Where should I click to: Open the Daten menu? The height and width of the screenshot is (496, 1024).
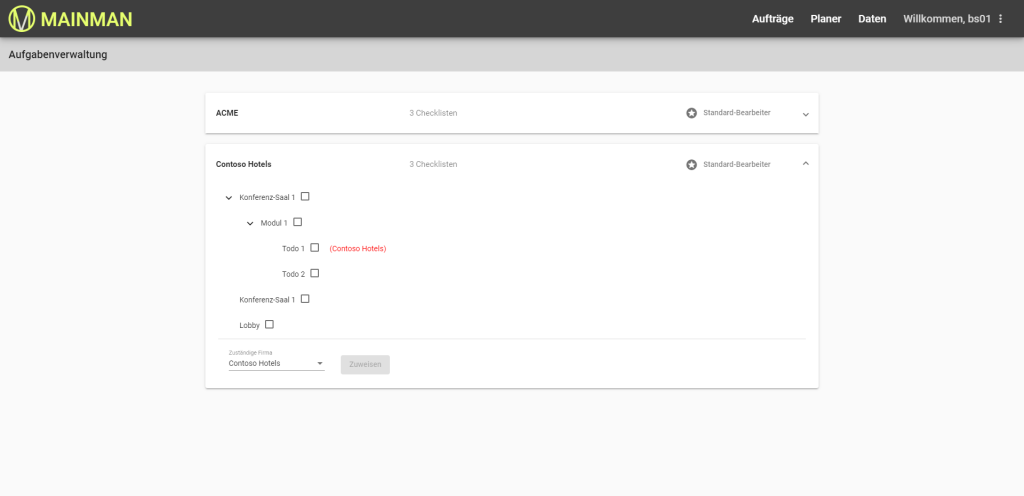(x=872, y=19)
